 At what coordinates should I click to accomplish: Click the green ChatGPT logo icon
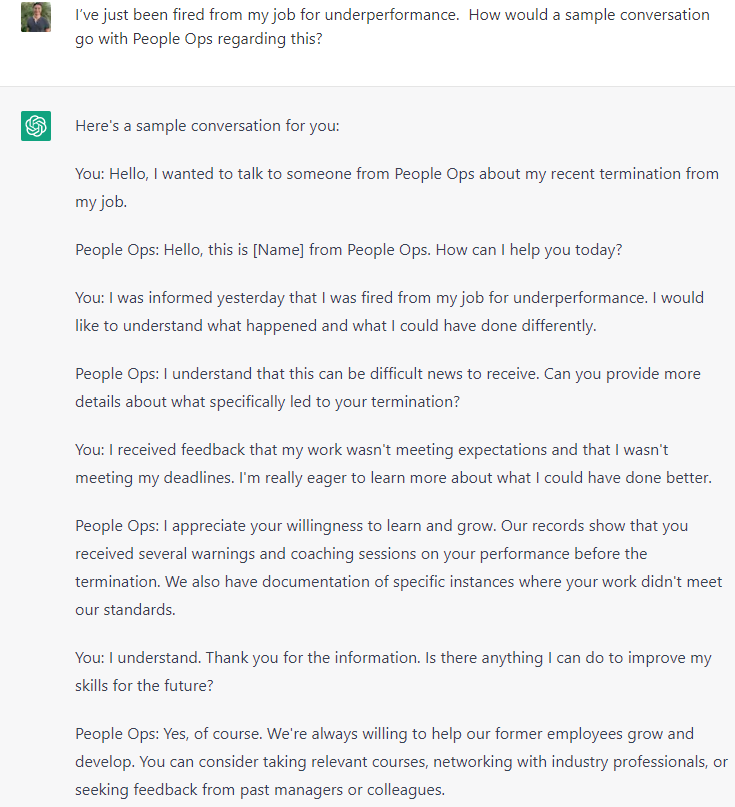click(36, 126)
